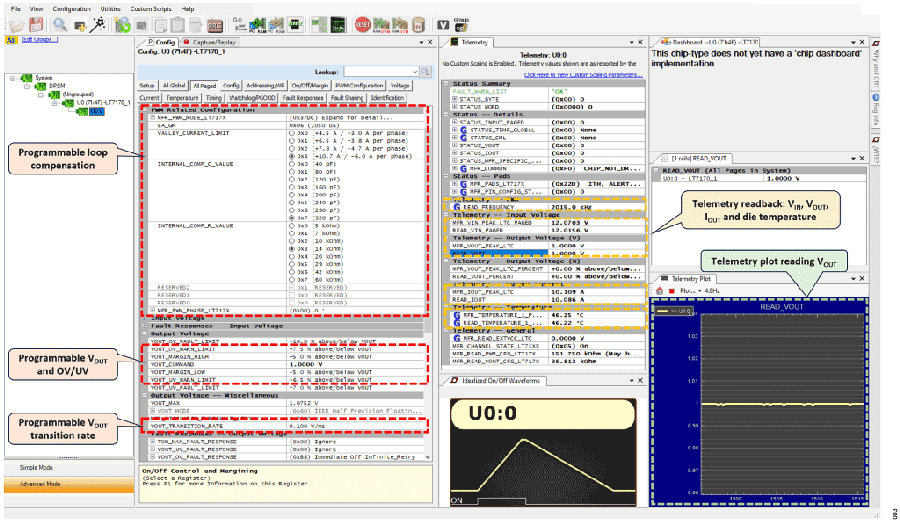The image size is (900, 521).
Task: Click the magnifying glass search toolbar icon
Action: (59, 22)
